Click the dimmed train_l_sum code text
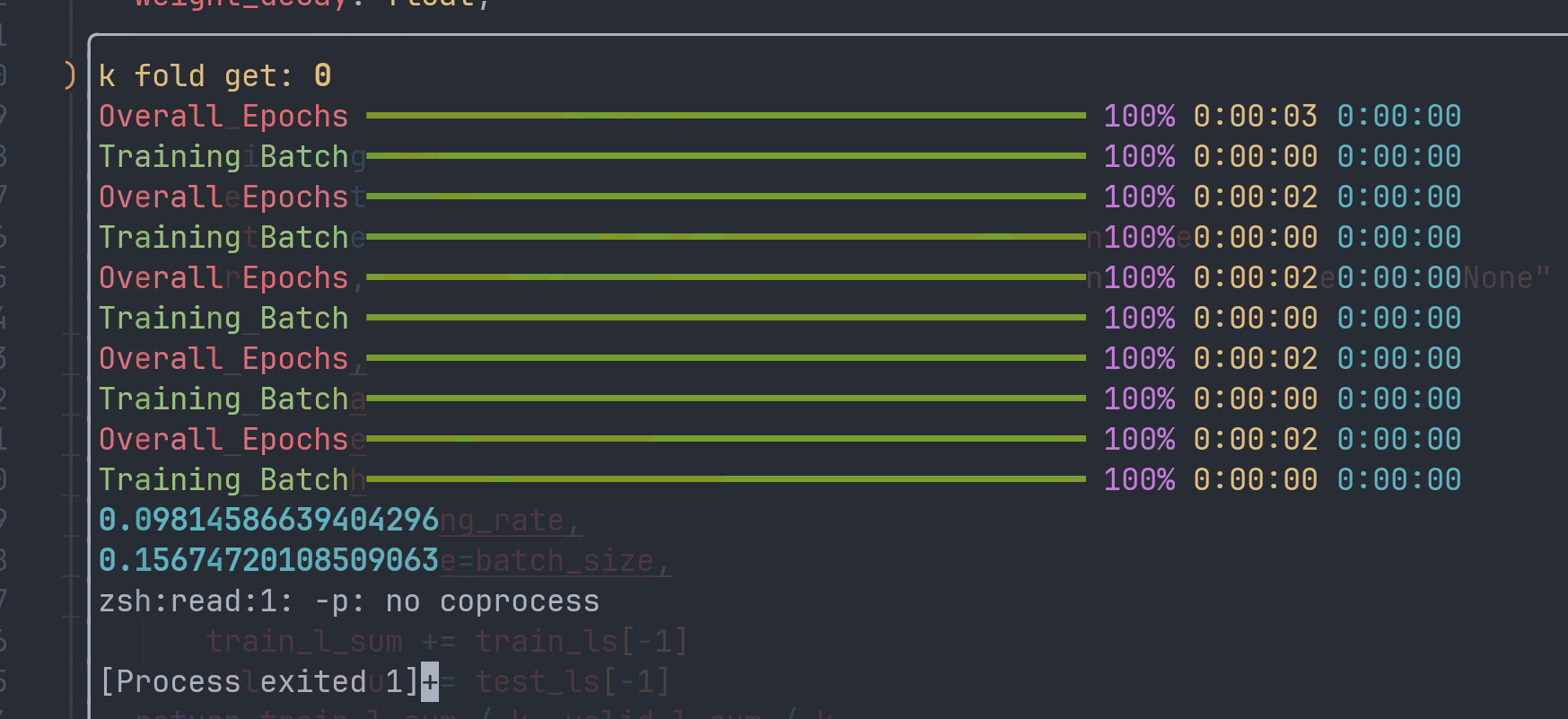The image size is (1568, 719). point(304,641)
